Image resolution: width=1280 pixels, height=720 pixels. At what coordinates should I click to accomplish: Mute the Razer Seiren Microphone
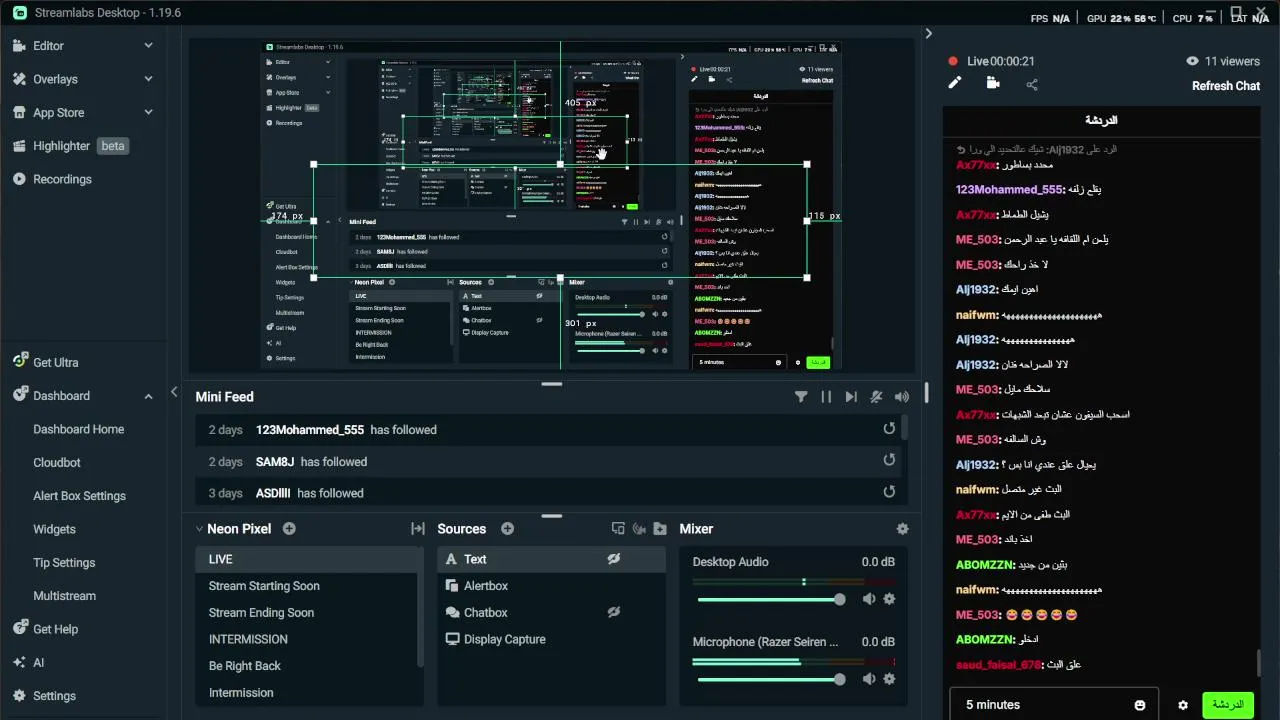(x=868, y=679)
